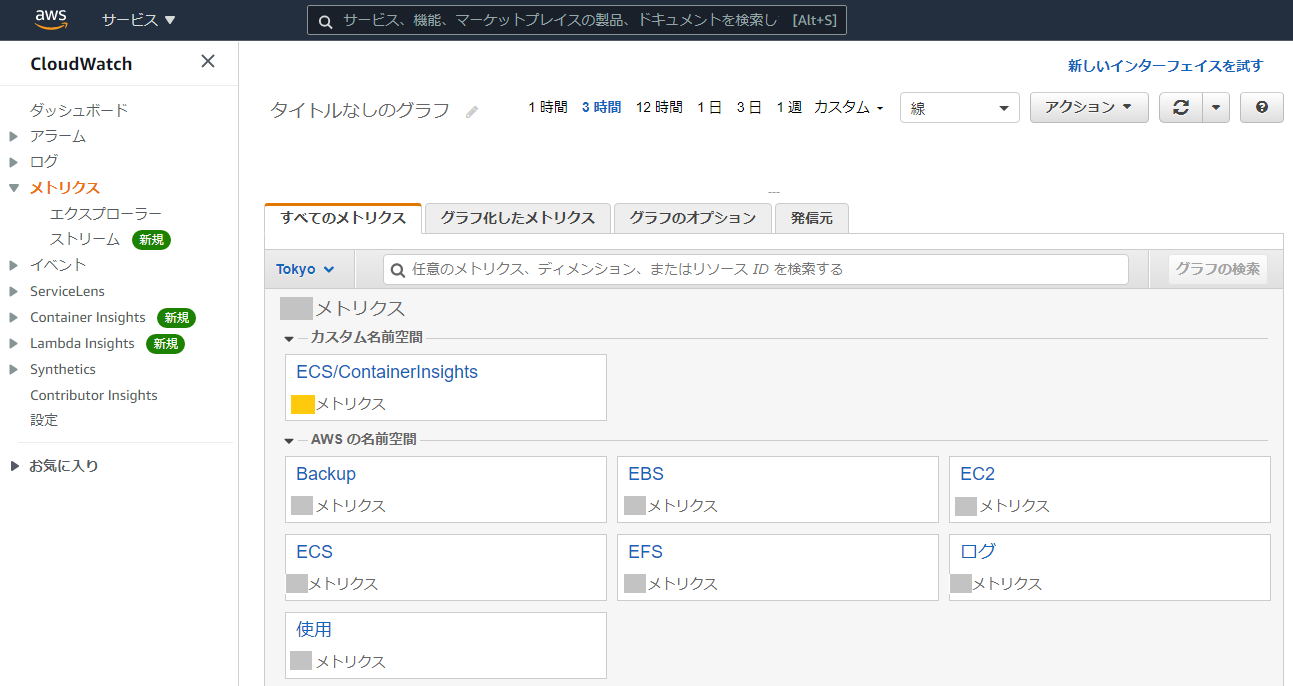Viewport: 1293px width, 686px height.
Task: Open ServiceLens in the sidebar
Action: pos(67,291)
